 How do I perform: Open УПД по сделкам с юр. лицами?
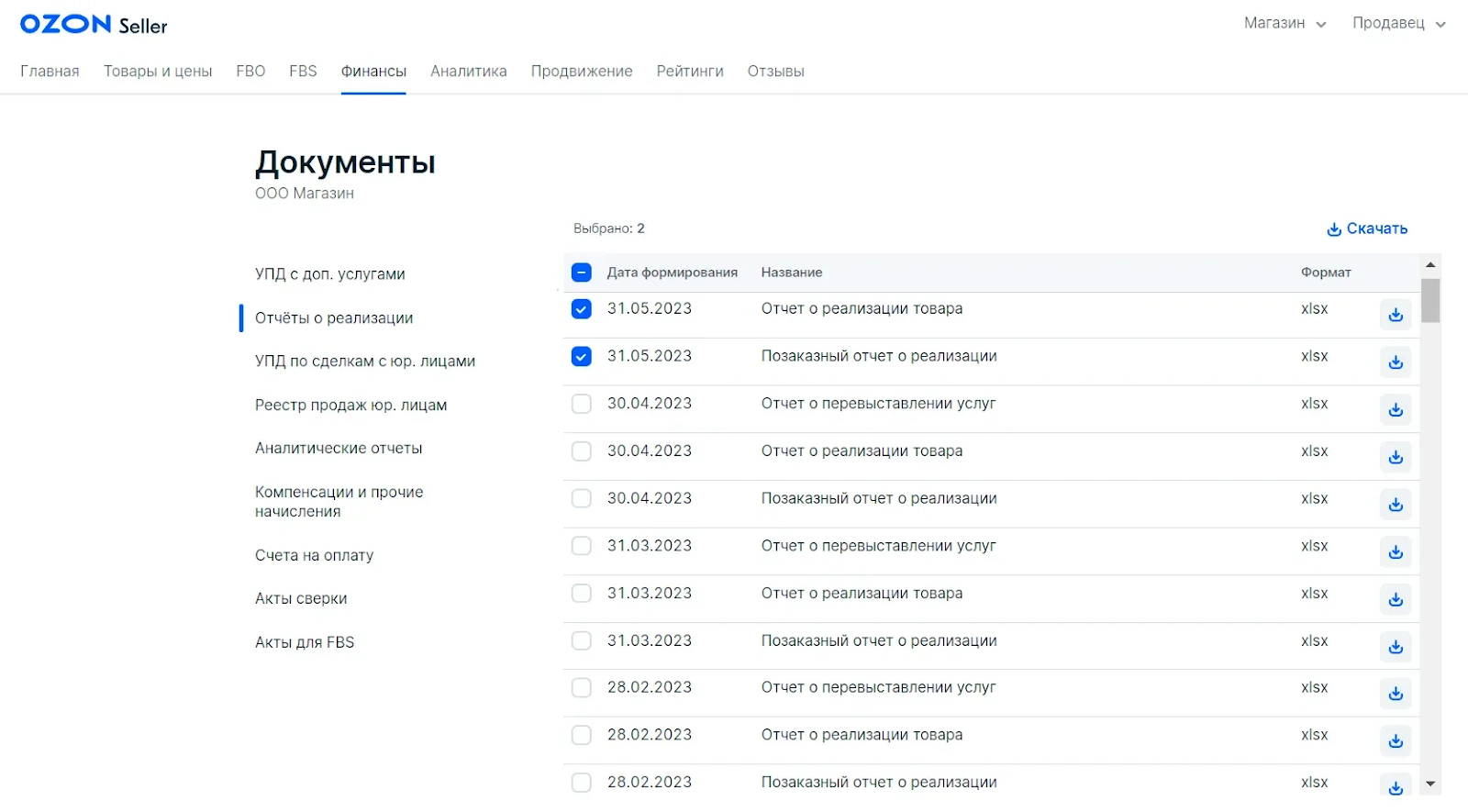pyautogui.click(x=365, y=362)
